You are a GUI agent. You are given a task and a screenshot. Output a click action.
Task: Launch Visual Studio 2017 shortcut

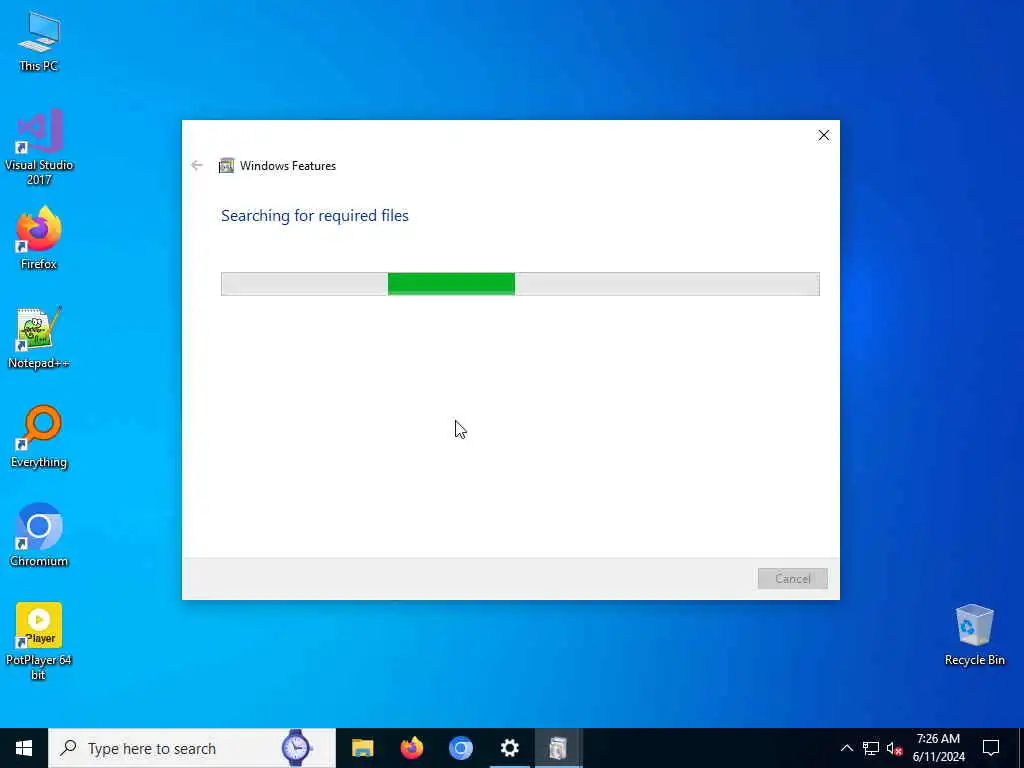pos(39,147)
